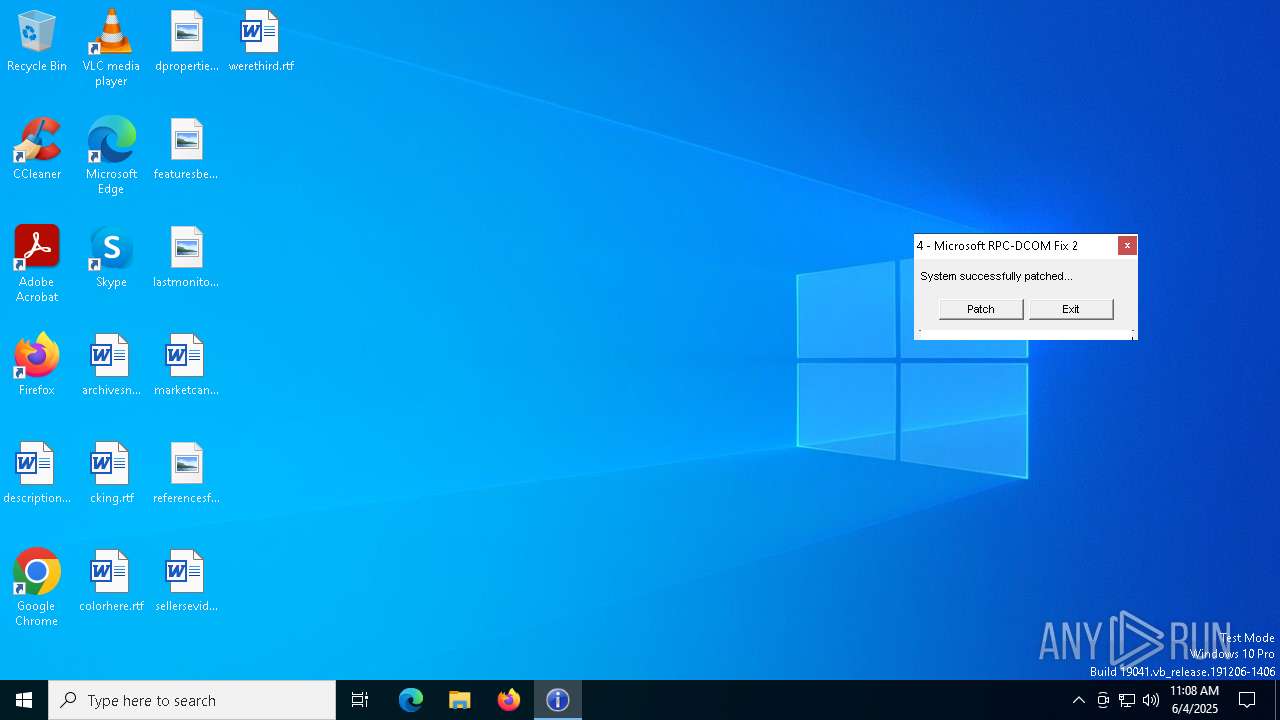Select the archivesn... Word document icon
Screen dimensions: 1280x720
pyautogui.click(x=111, y=366)
